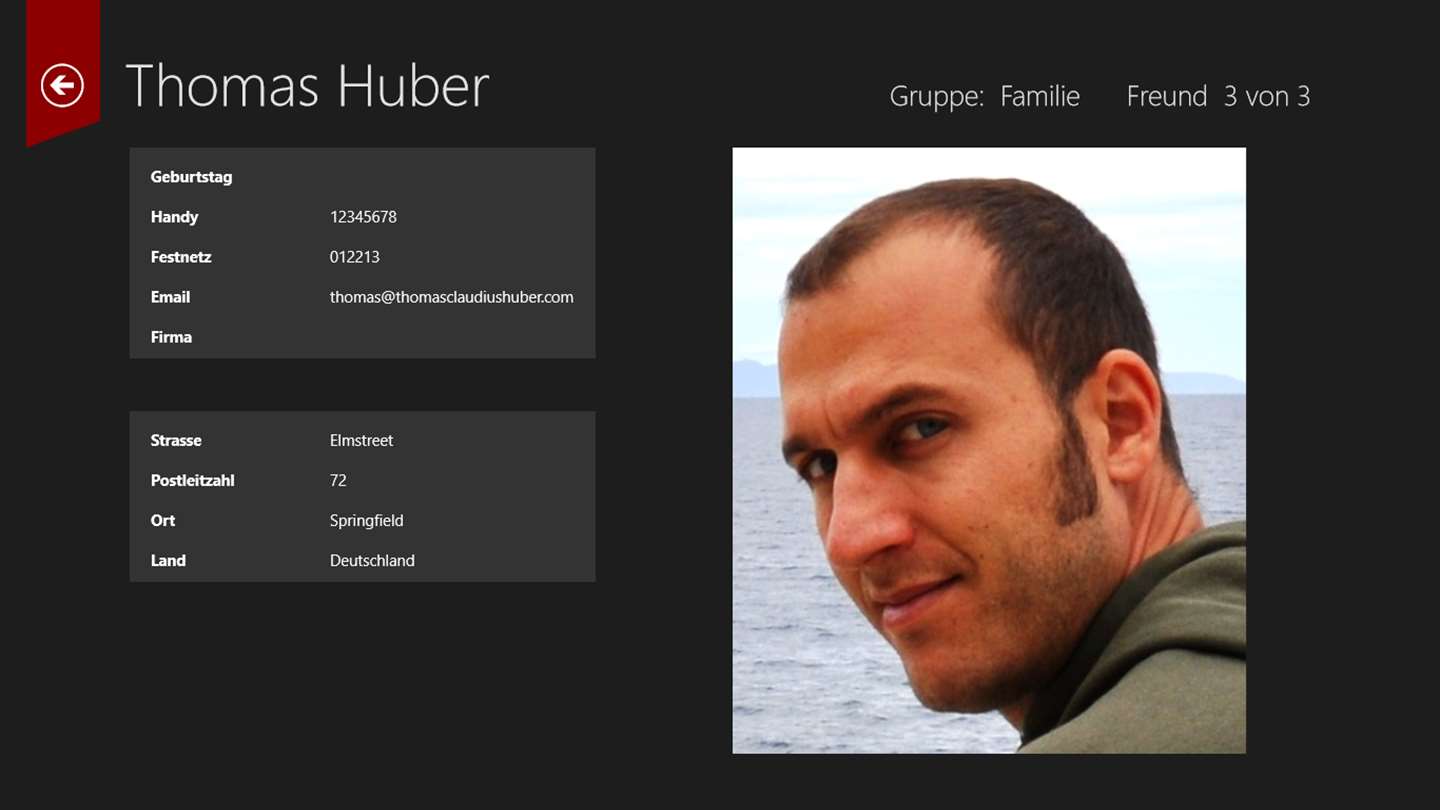The width and height of the screenshot is (1440, 810).
Task: Click the Gruppe: Familie label
Action: point(985,96)
